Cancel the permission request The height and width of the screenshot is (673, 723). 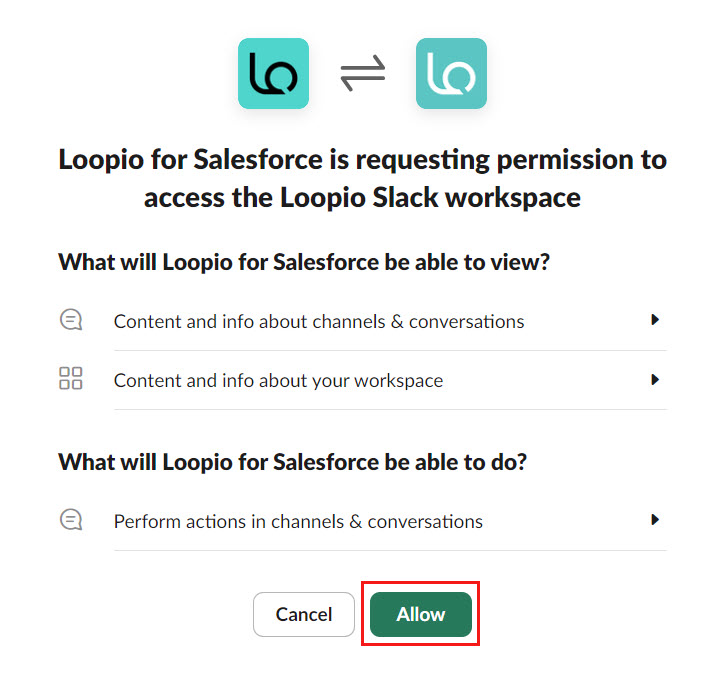tap(304, 614)
